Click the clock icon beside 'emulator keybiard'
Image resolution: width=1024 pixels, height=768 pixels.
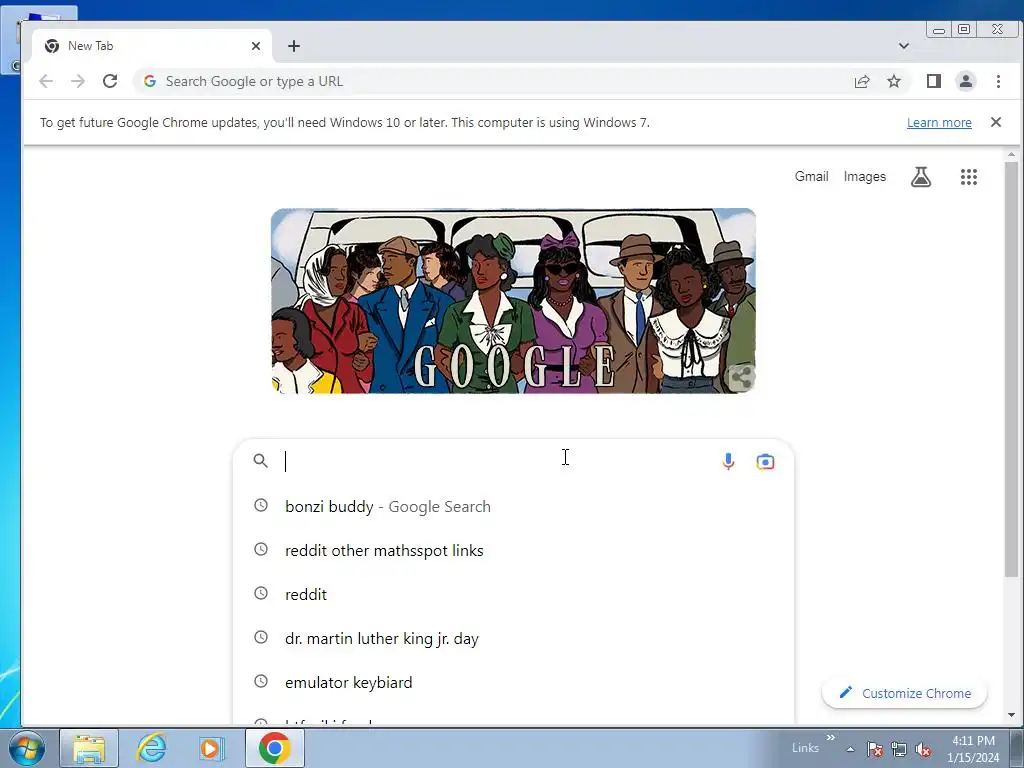point(261,681)
